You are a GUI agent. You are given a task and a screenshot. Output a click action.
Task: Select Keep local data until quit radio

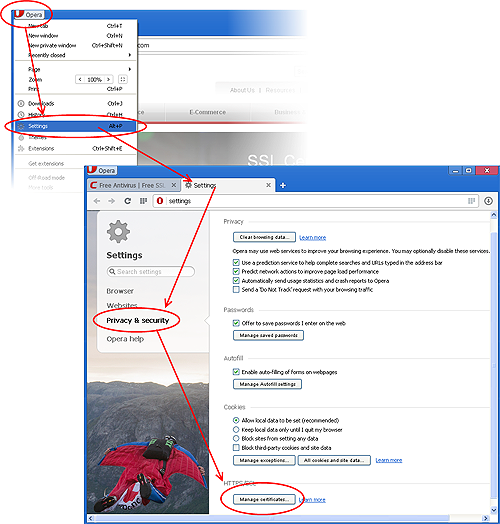236,429
